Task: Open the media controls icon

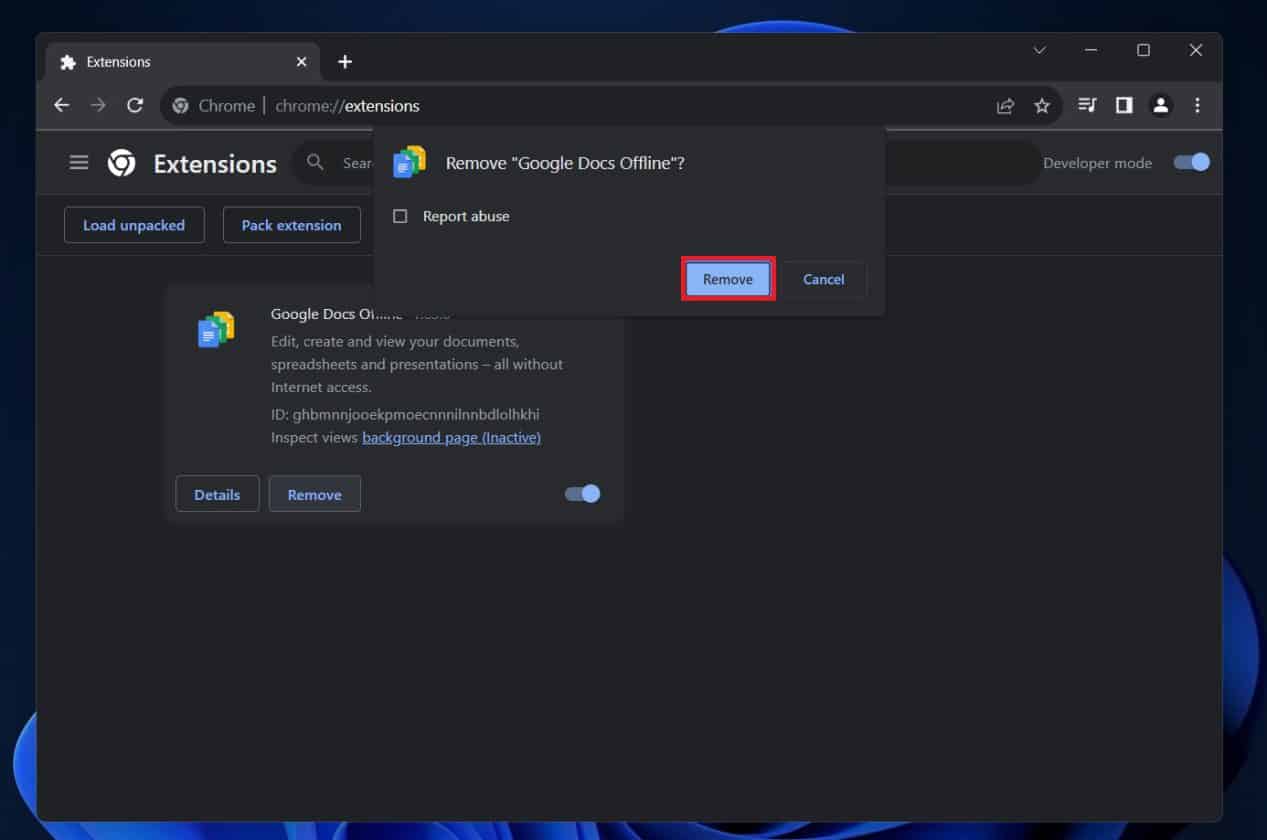Action: [x=1087, y=105]
